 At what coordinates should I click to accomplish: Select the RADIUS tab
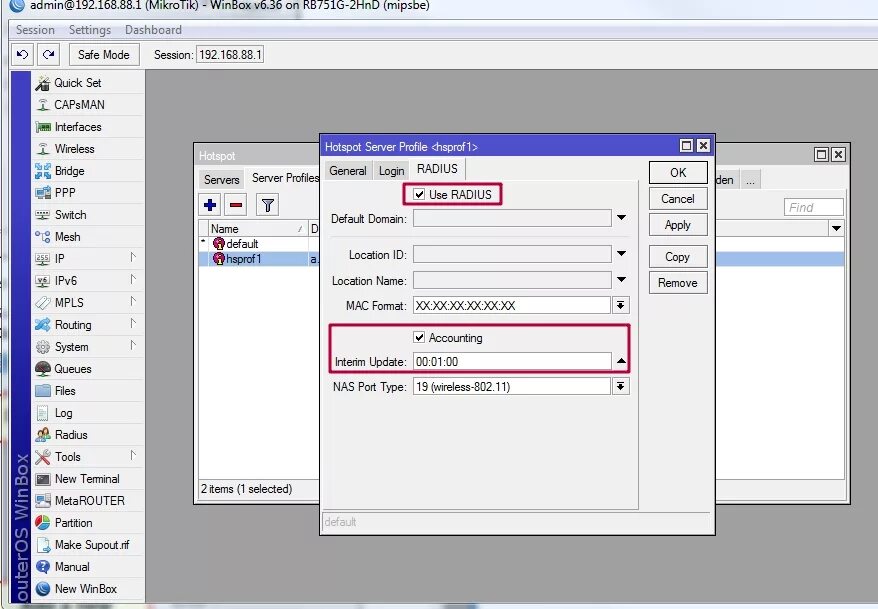437,169
